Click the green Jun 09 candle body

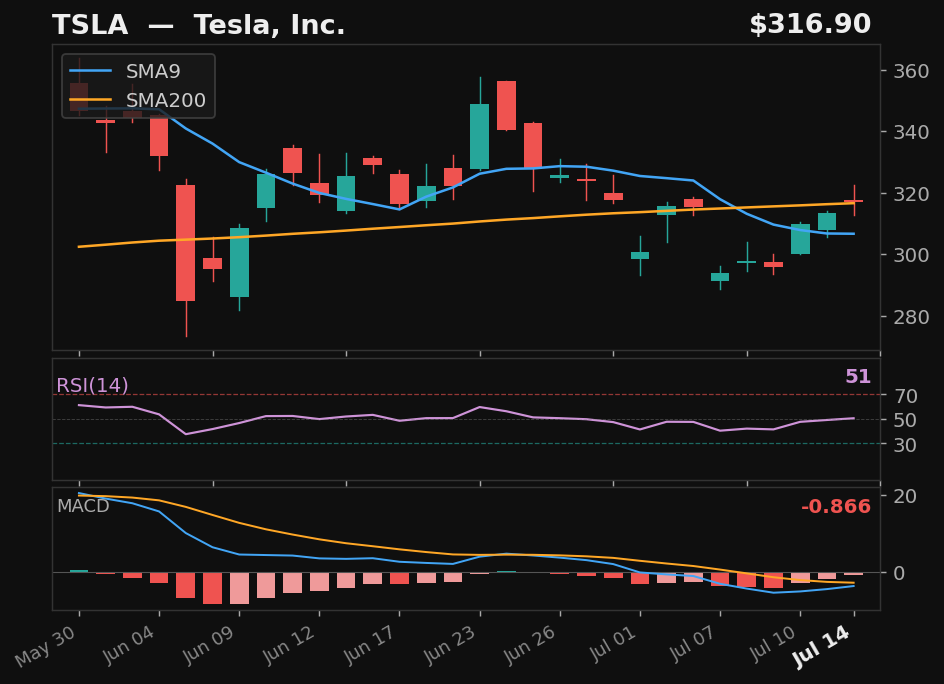pyautogui.click(x=240, y=263)
